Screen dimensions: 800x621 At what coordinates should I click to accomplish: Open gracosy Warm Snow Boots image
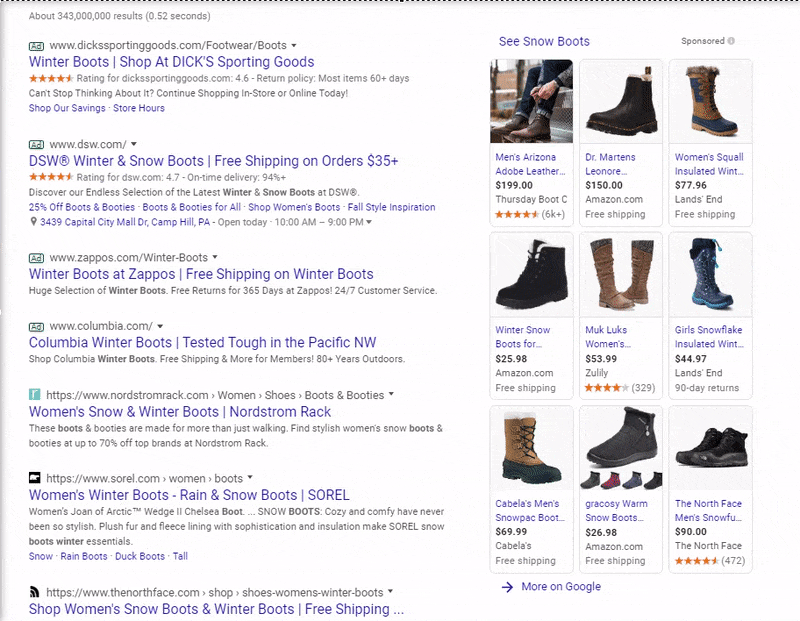pos(621,448)
